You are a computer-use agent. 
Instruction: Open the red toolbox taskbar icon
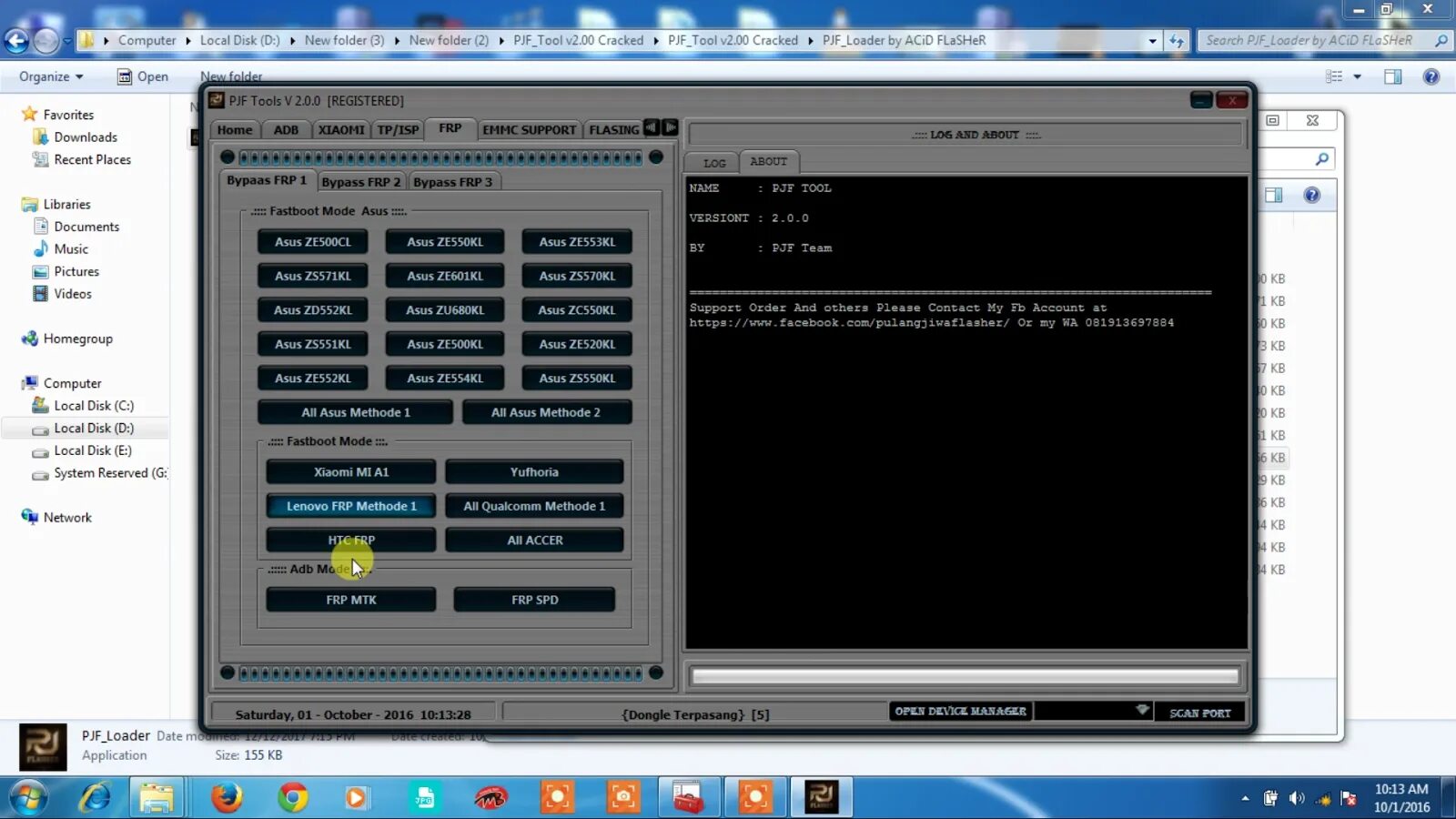688,798
